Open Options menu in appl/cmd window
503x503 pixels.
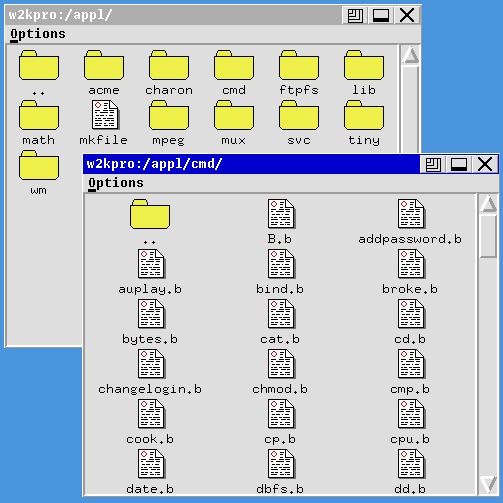click(116, 183)
